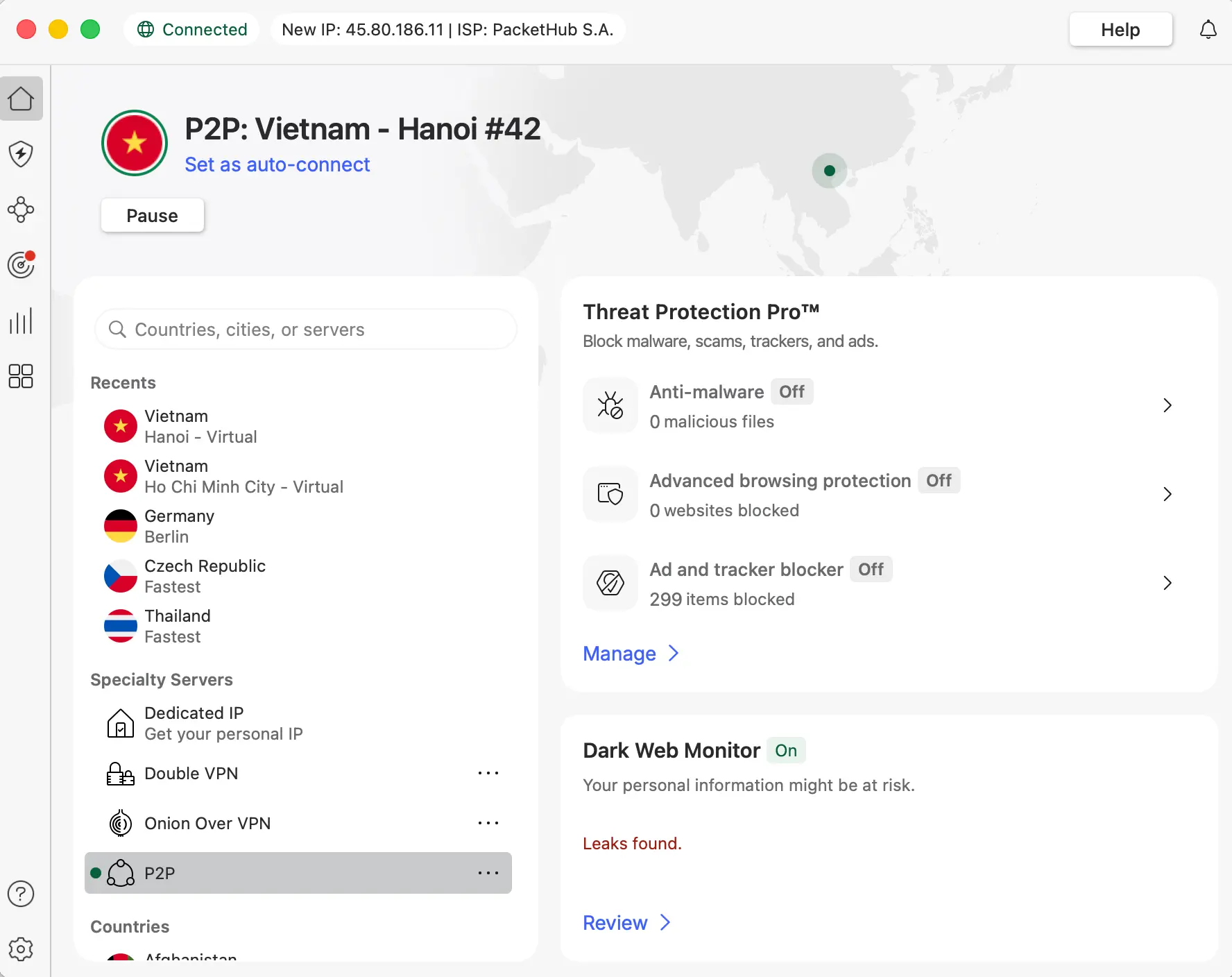Click the notification bell icon

click(1208, 29)
